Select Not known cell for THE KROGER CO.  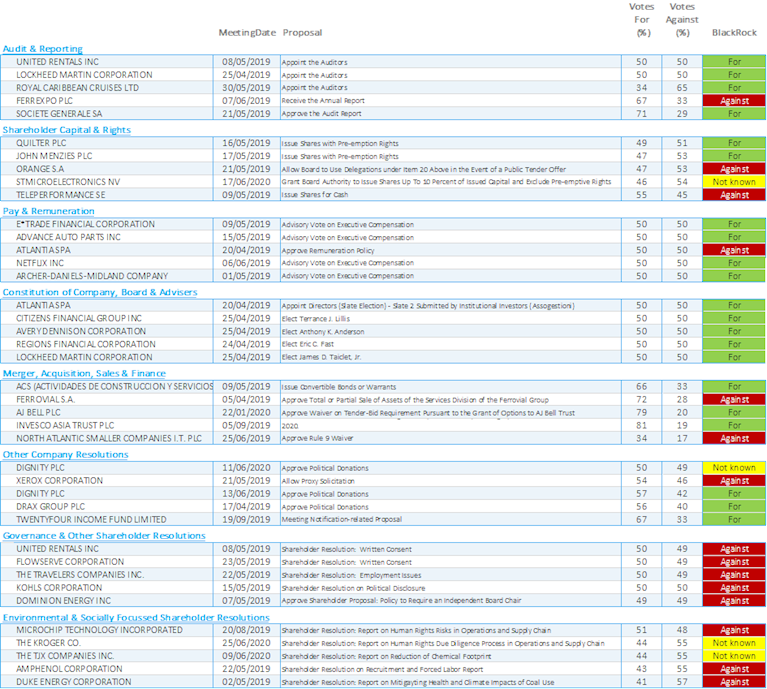[x=734, y=643]
